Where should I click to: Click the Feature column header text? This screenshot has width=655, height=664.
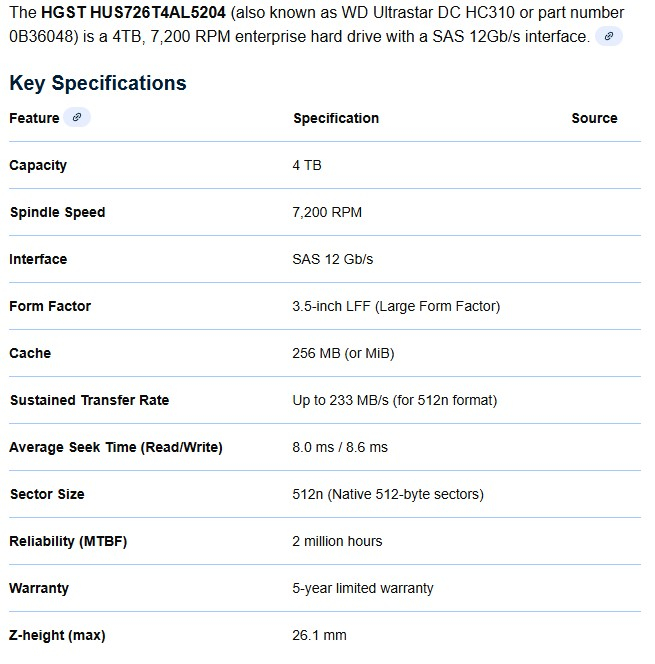point(34,118)
